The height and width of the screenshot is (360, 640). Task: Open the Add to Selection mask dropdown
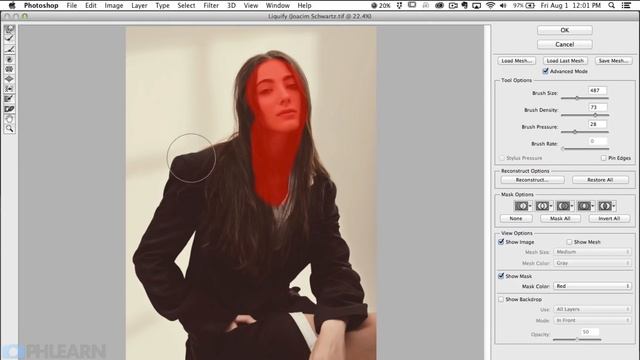[544, 206]
